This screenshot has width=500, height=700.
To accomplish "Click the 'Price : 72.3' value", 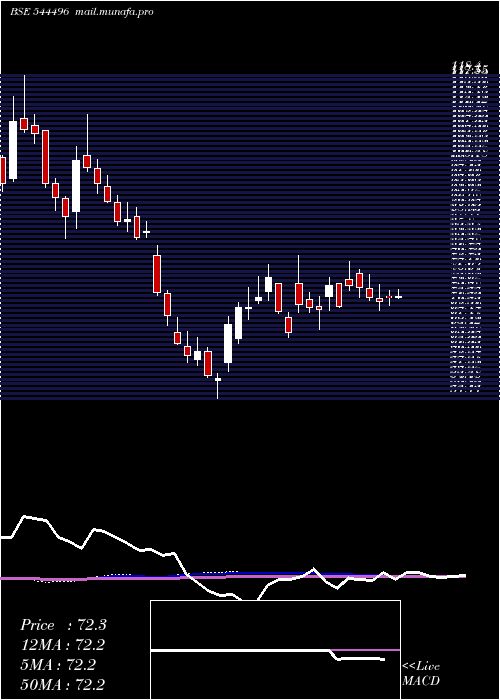I will coord(63,625).
